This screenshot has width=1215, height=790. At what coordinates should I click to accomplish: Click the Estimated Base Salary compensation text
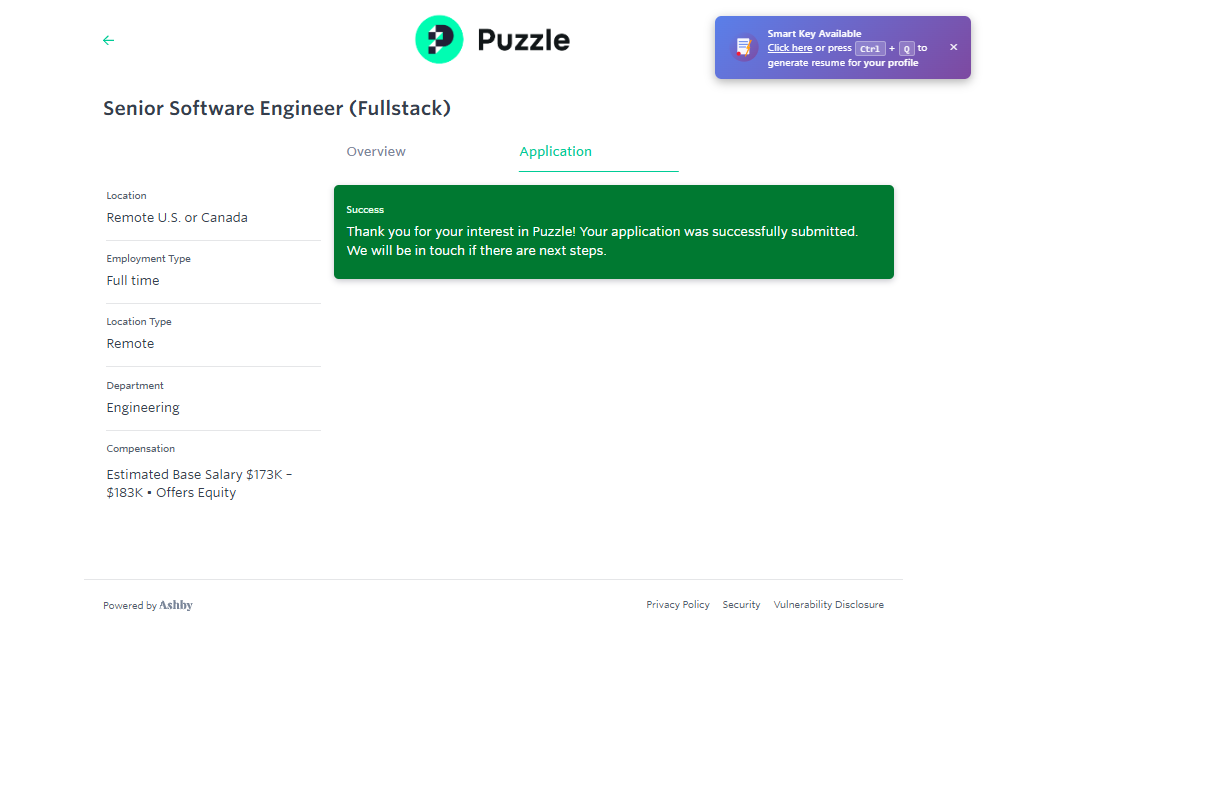[x=199, y=484]
